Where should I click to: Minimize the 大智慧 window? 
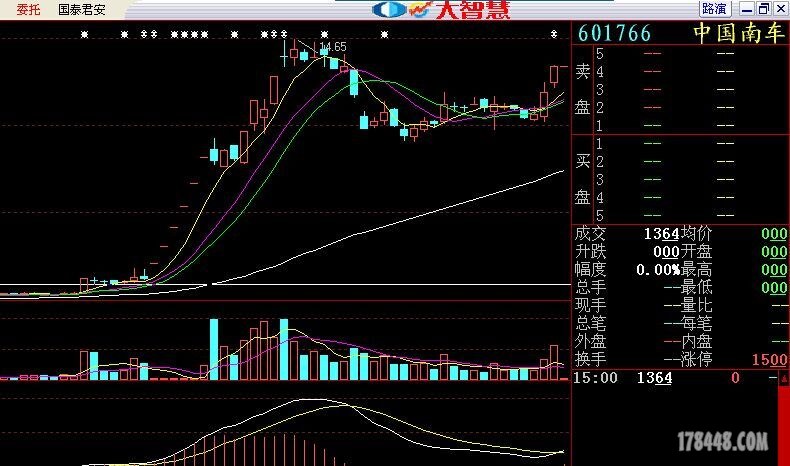pos(744,9)
